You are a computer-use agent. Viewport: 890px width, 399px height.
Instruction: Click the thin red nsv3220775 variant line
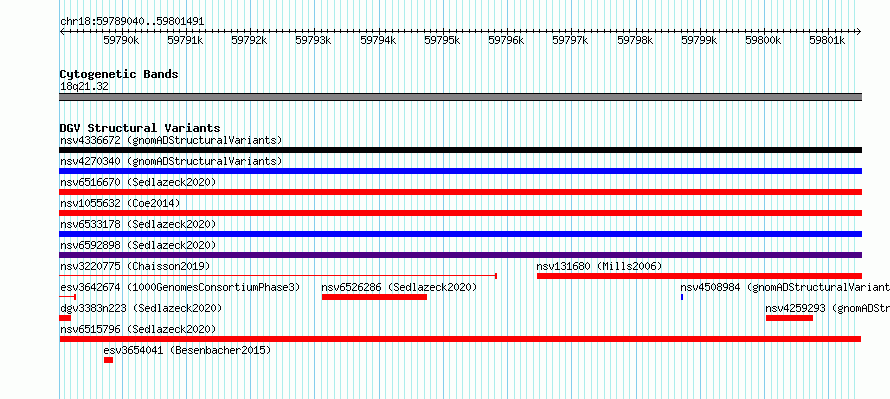point(278,276)
